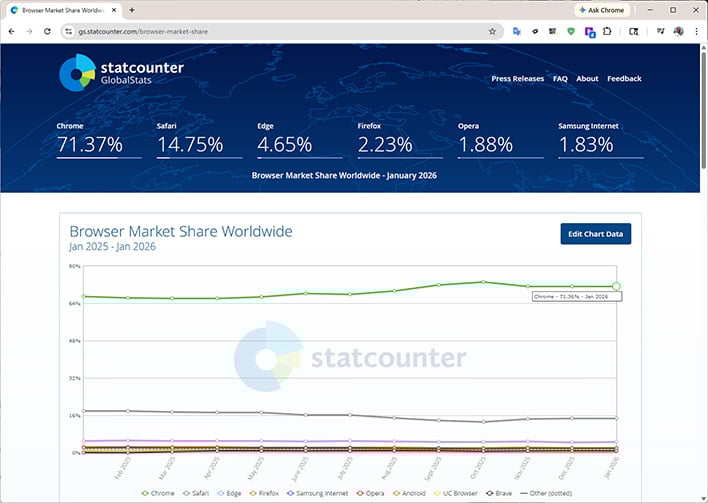Open a new tab with plus
This screenshot has height=503, width=708.
point(132,10)
